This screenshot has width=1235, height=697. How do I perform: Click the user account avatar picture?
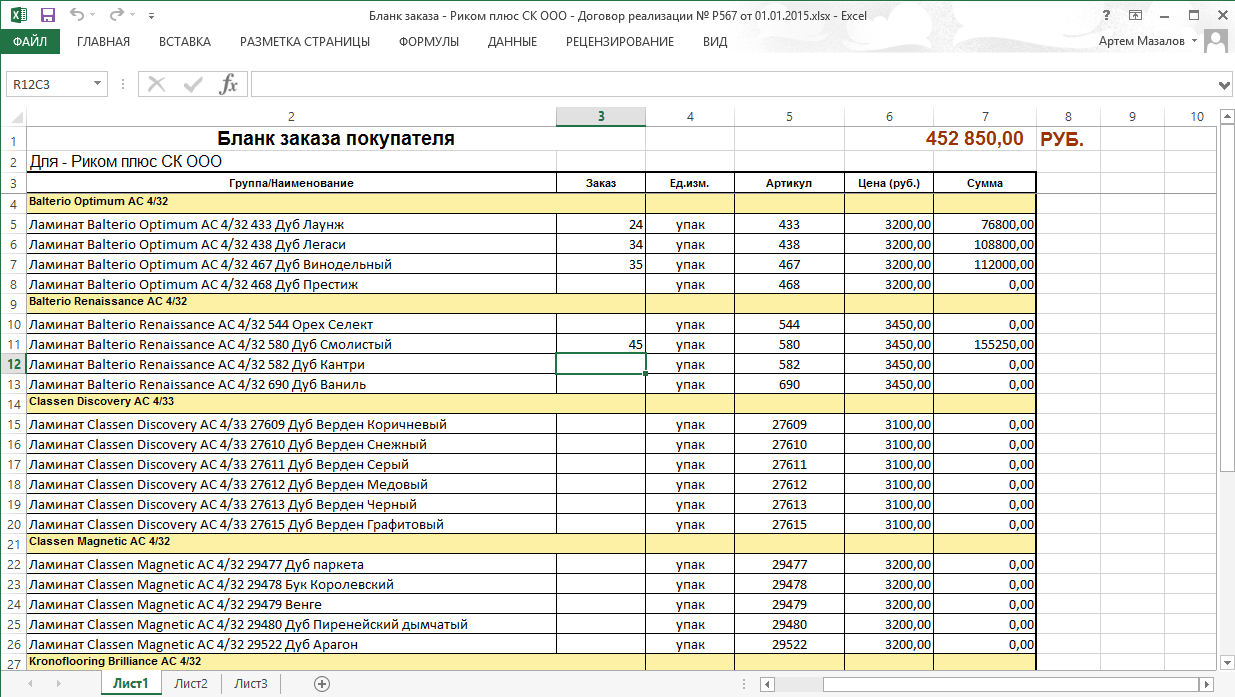point(1215,41)
